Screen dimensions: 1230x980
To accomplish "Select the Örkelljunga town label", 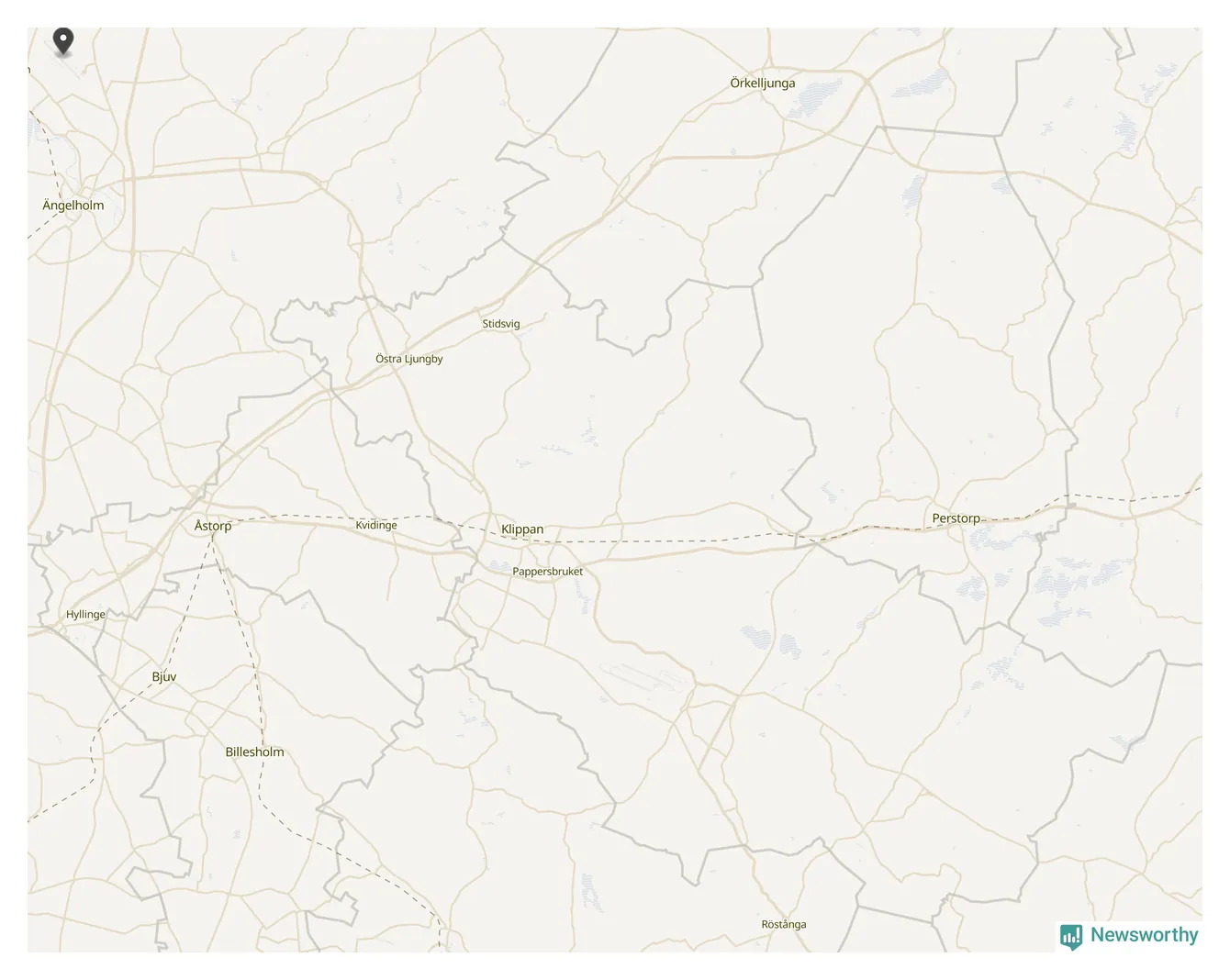I will click(763, 83).
